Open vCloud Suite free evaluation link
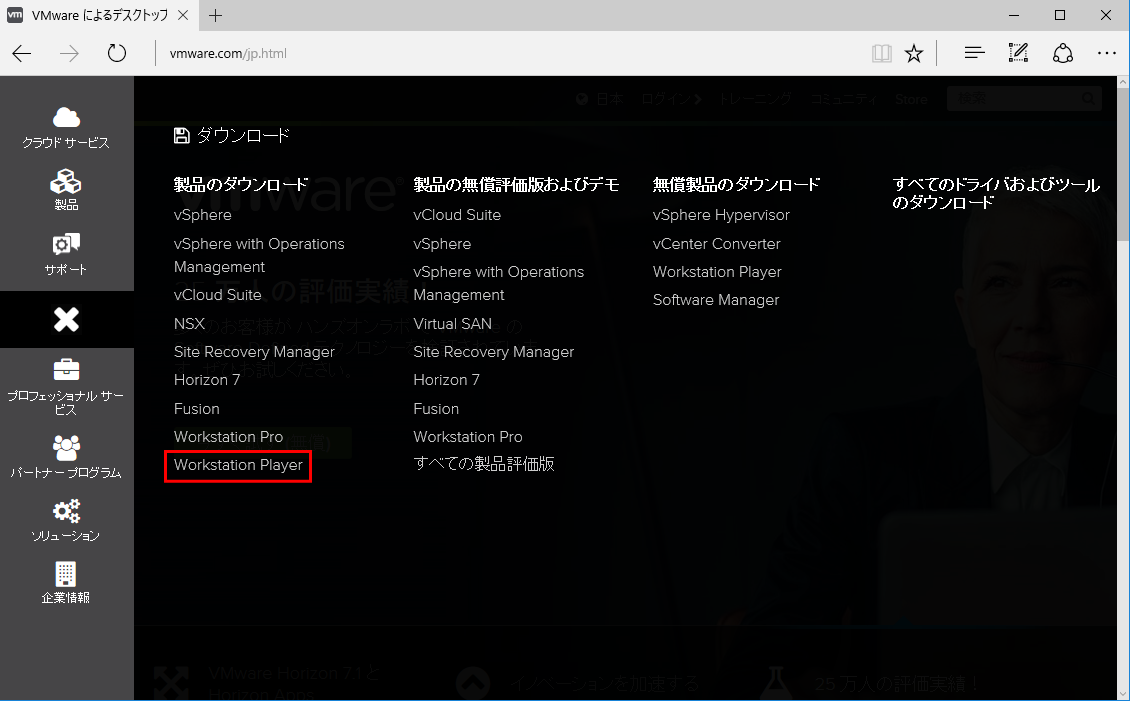1130x701 pixels. (457, 215)
